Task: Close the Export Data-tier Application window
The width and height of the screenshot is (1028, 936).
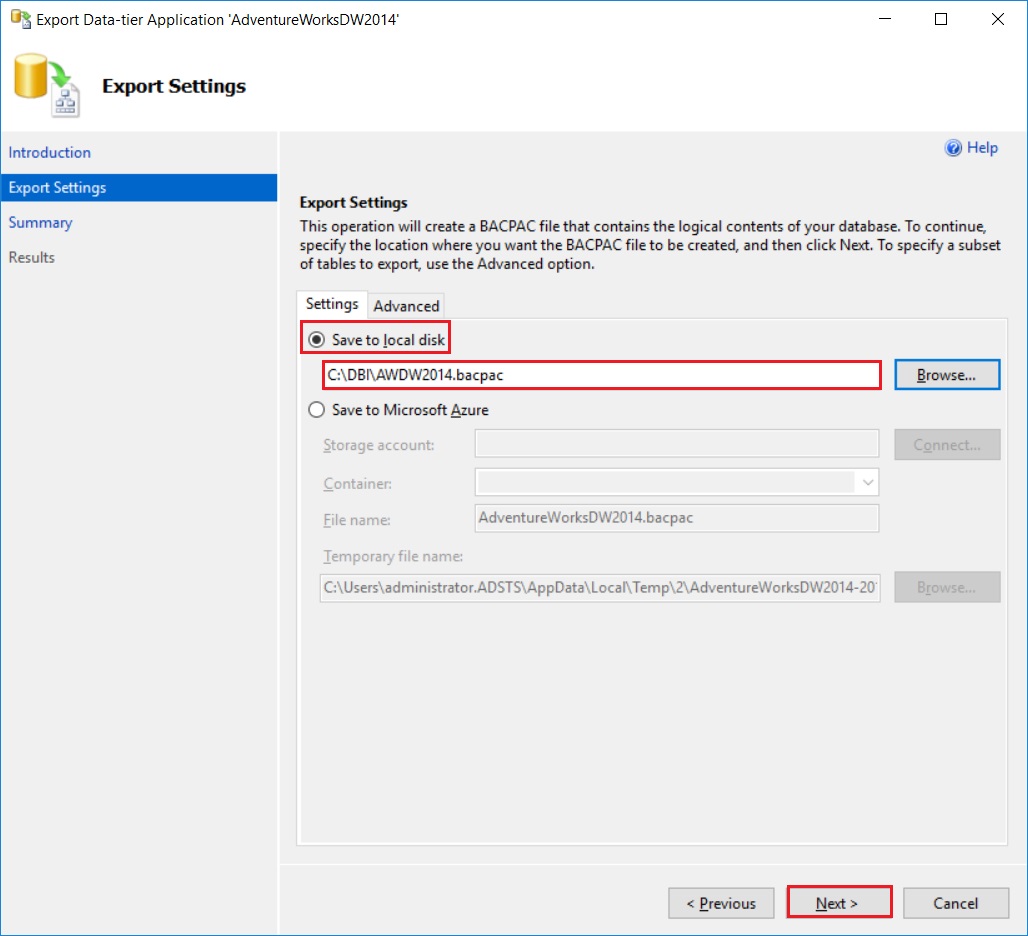Action: [998, 19]
